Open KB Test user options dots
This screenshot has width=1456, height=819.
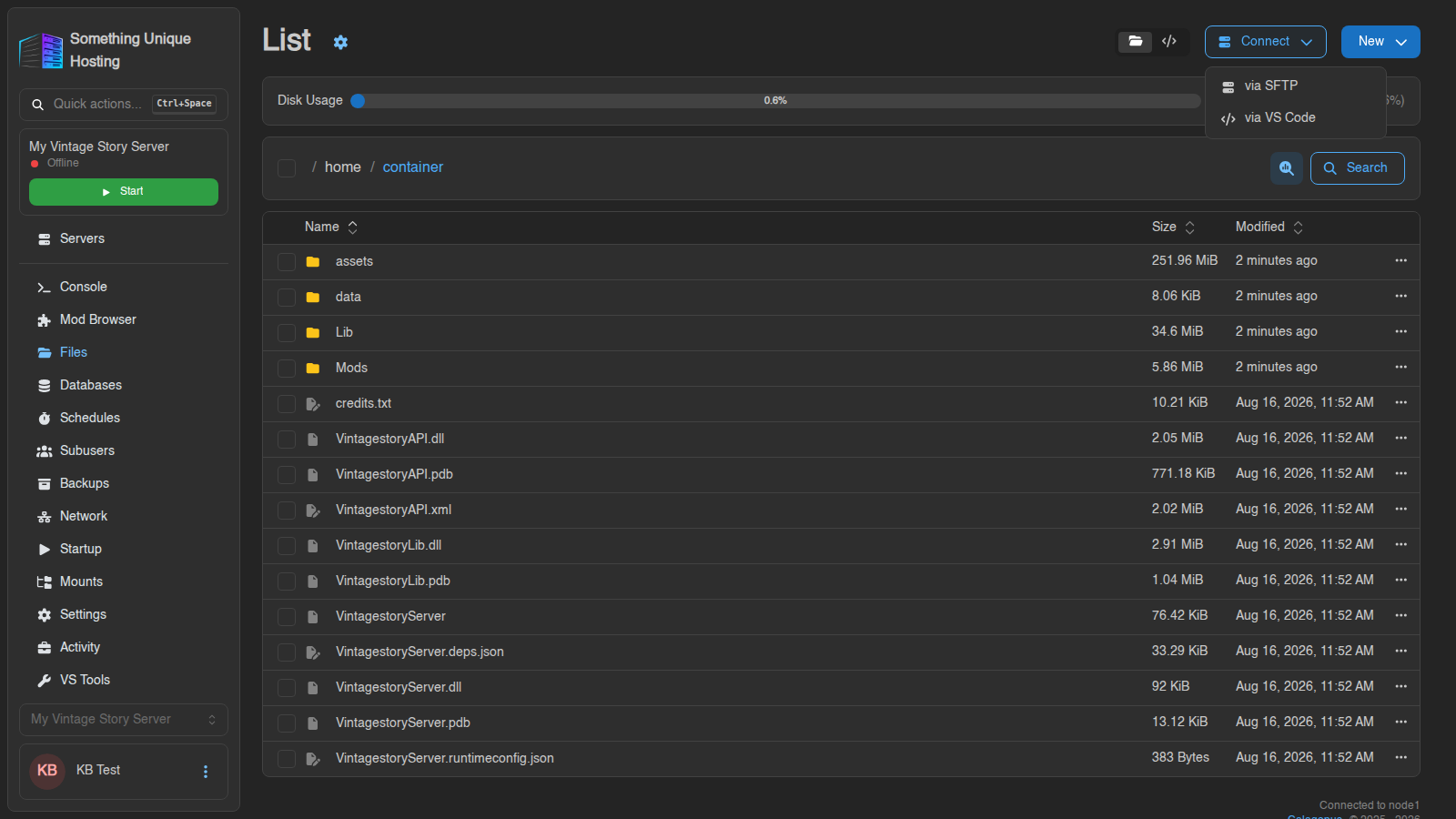206,772
